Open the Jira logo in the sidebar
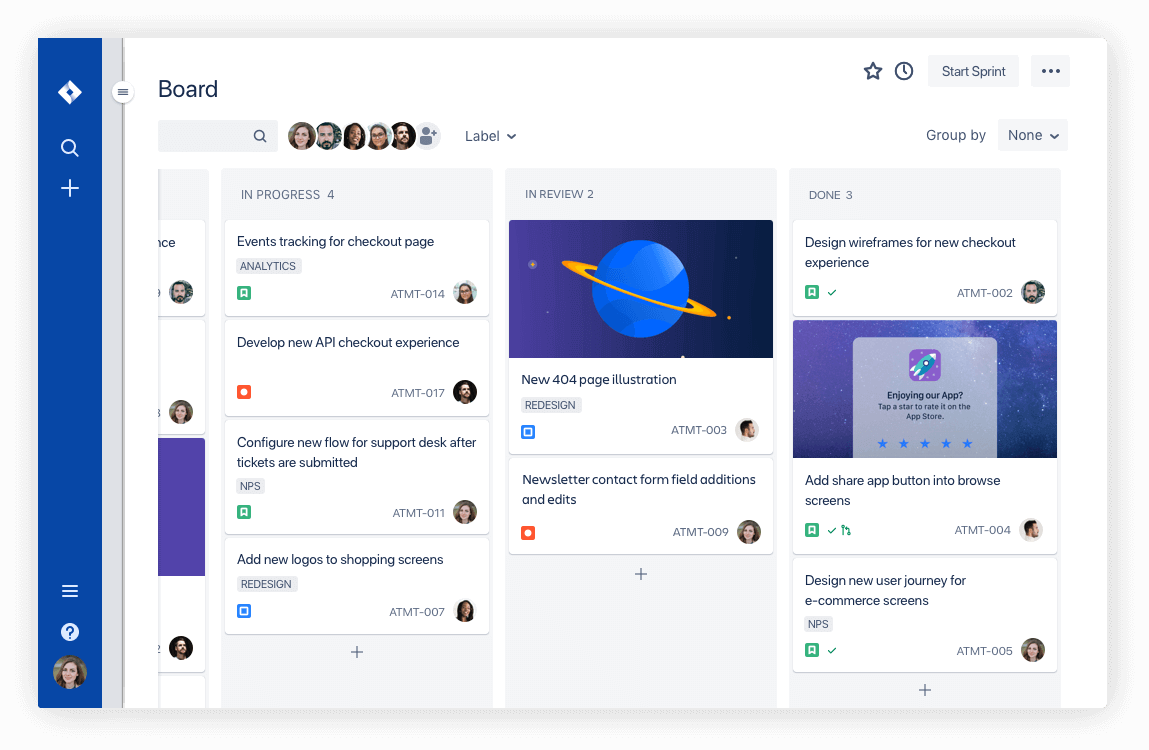The width and height of the screenshot is (1149, 750). coord(69,91)
